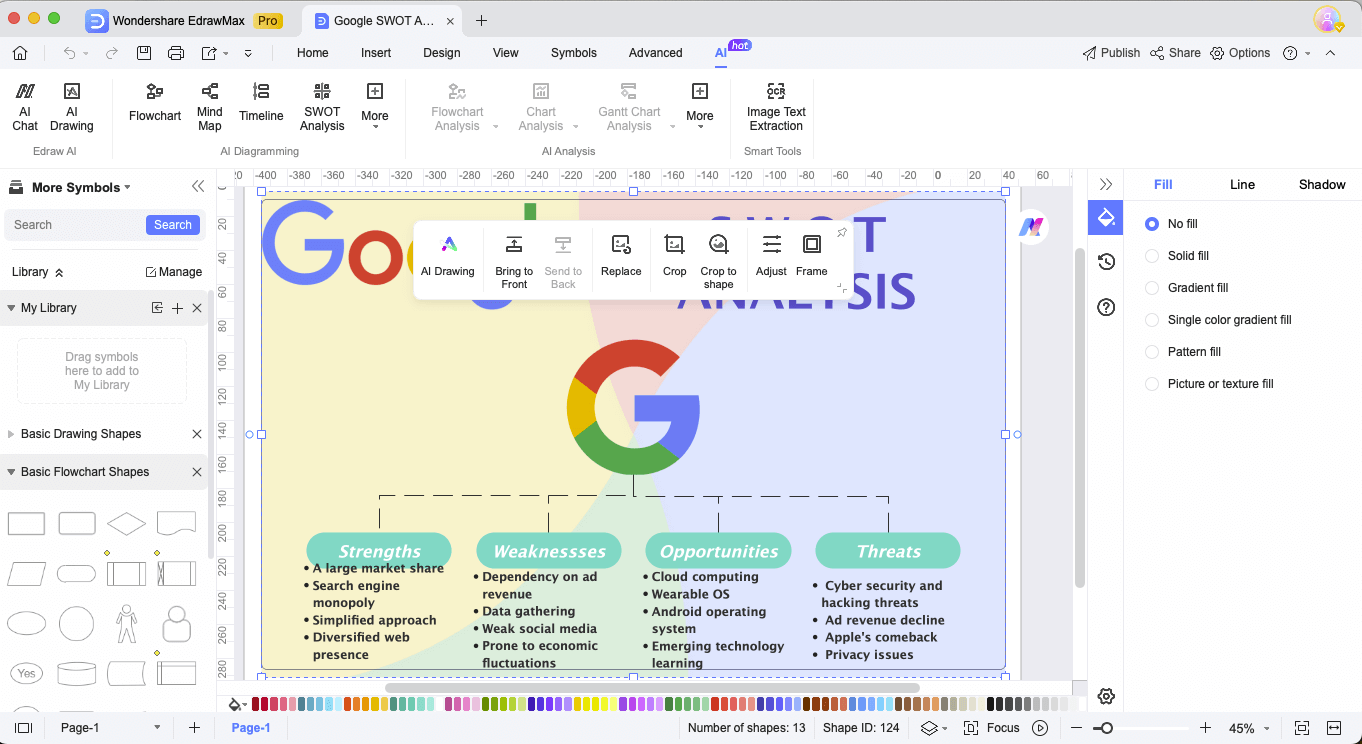This screenshot has height=744, width=1362.
Task: Open the history panel icon
Action: [1106, 262]
